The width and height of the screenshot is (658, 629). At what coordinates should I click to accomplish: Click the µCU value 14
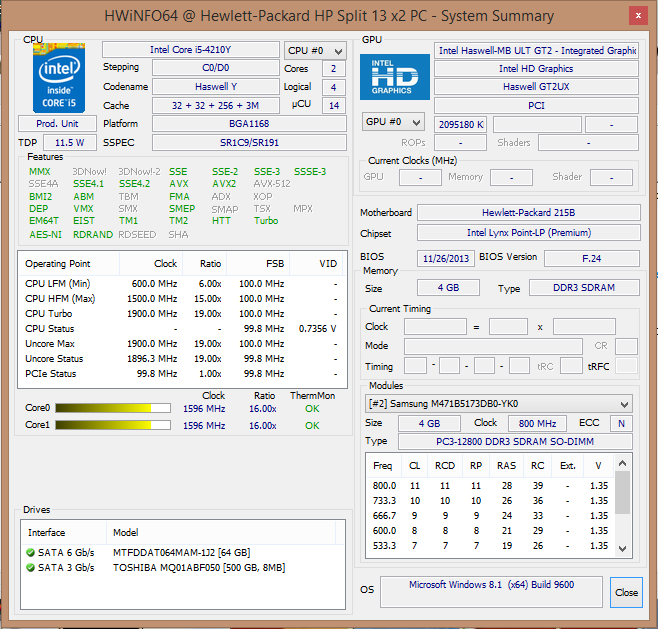click(x=334, y=106)
